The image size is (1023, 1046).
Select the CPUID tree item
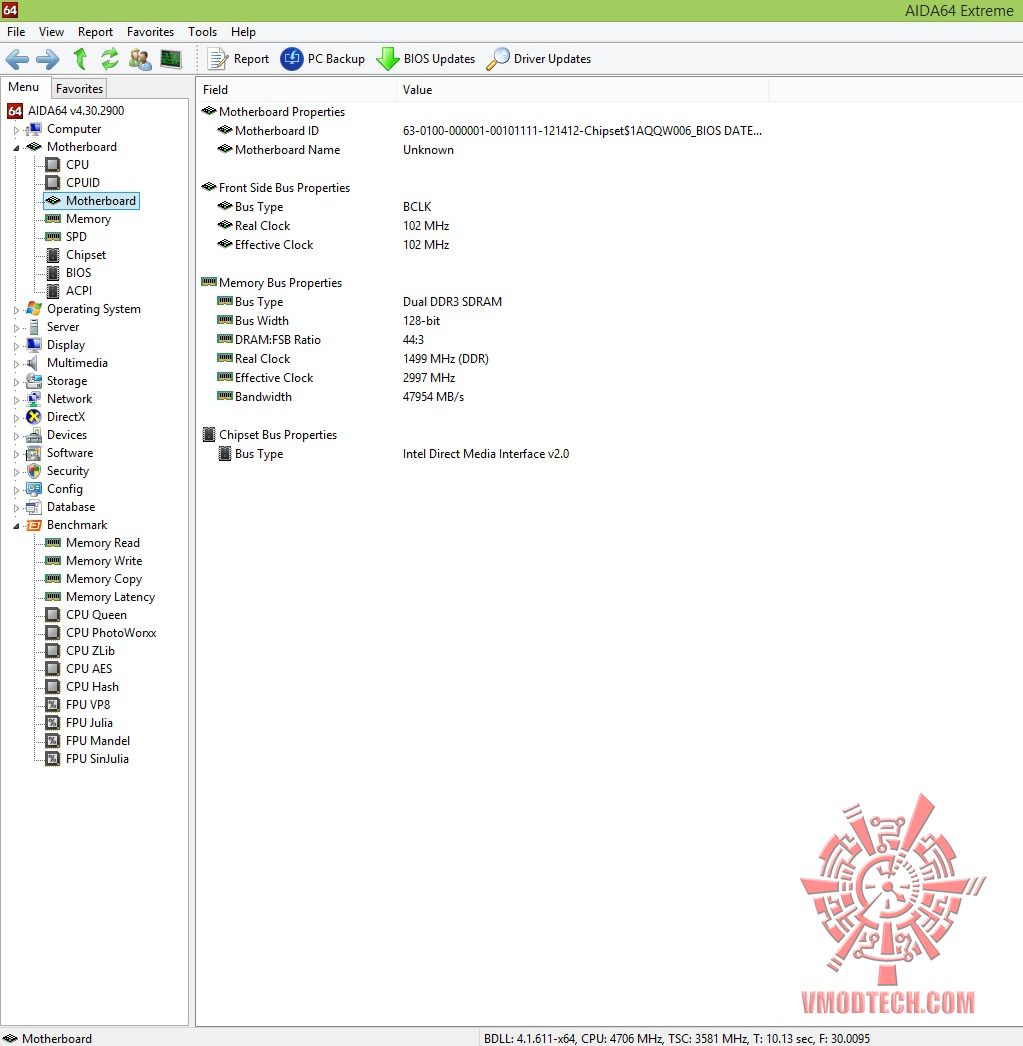83,182
